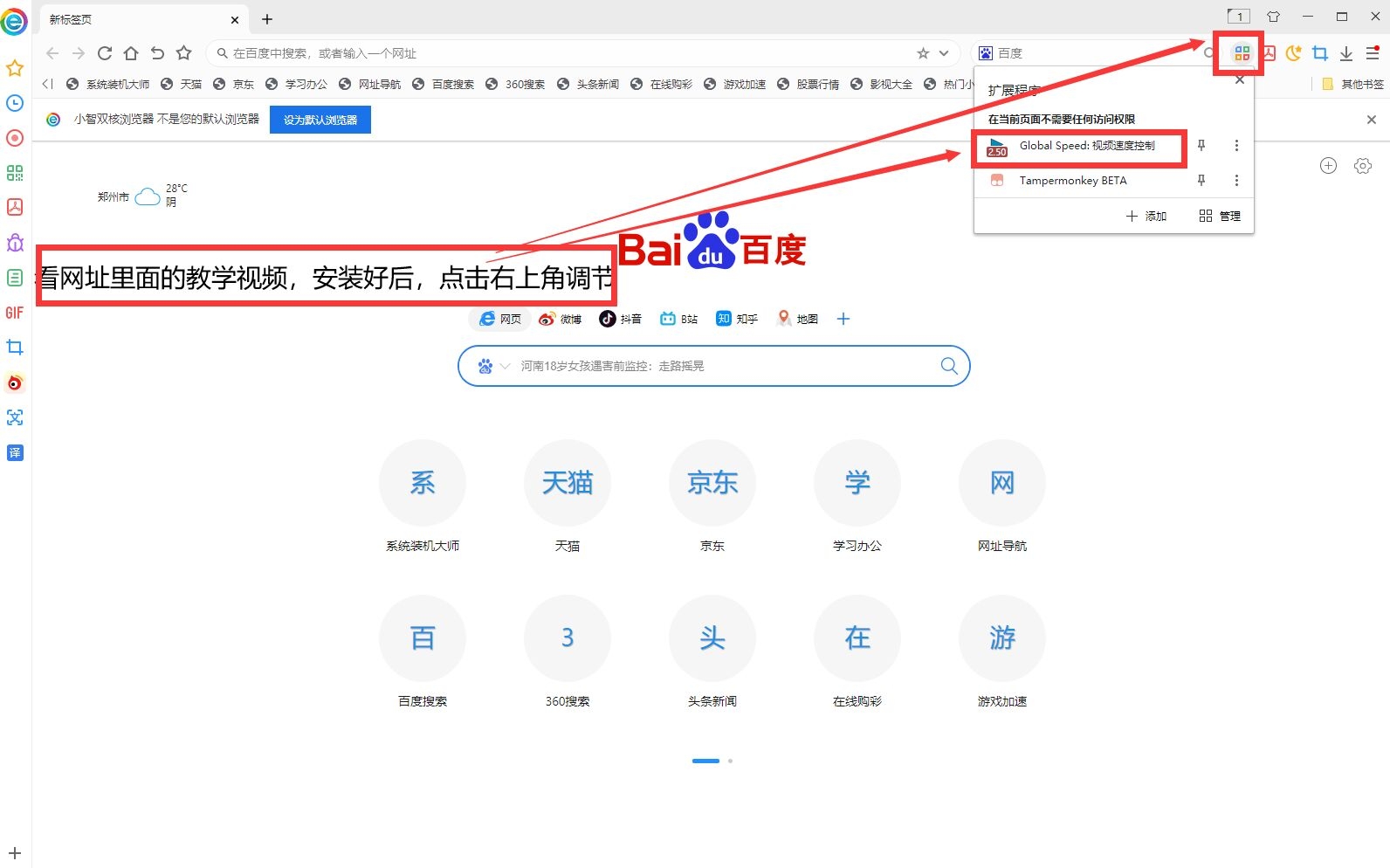1390x868 pixels.
Task: Open 影视大全 bookmark in bookmarks bar
Action: (x=881, y=84)
